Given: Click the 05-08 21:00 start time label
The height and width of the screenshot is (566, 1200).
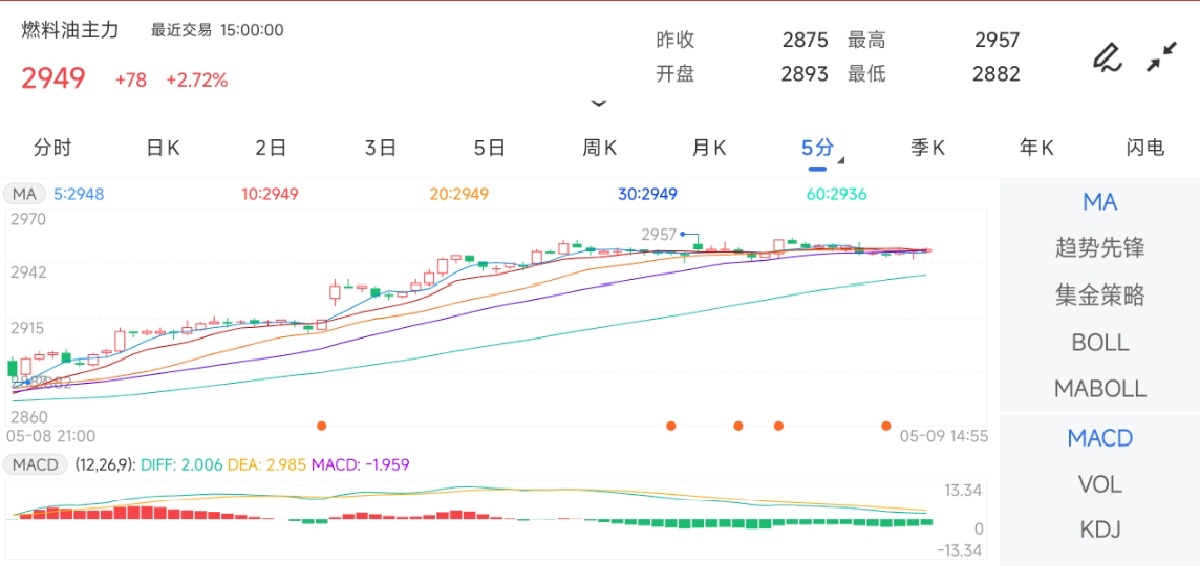Looking at the screenshot, I should [x=51, y=436].
